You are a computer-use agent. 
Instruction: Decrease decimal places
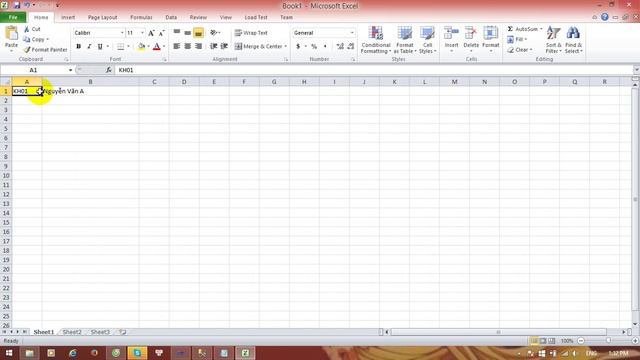pos(351,47)
